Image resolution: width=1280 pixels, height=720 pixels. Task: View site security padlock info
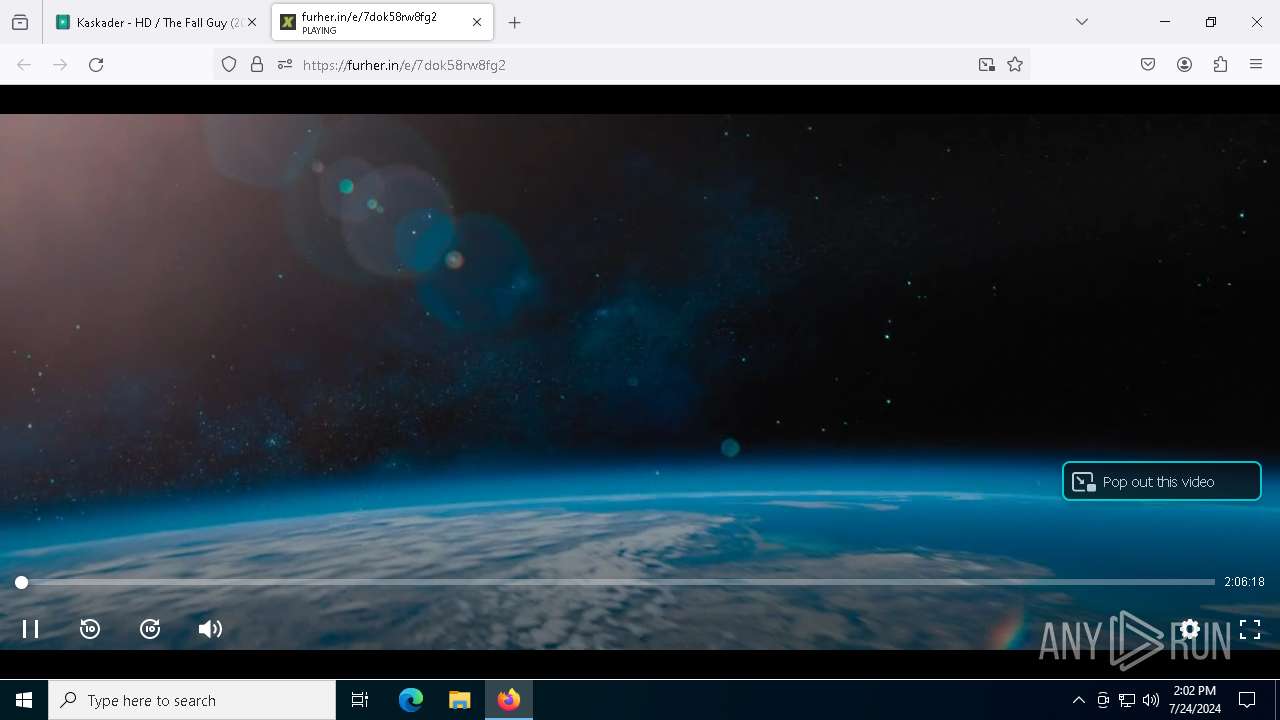257,65
